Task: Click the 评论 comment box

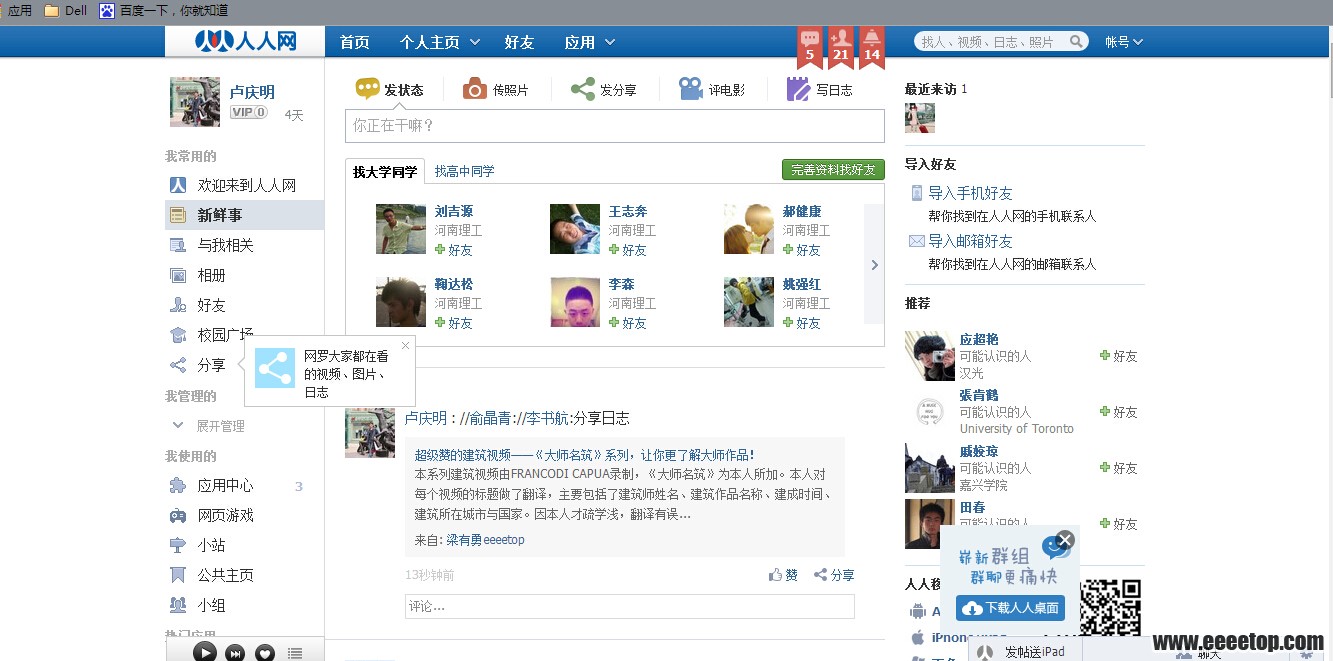Action: [630, 606]
